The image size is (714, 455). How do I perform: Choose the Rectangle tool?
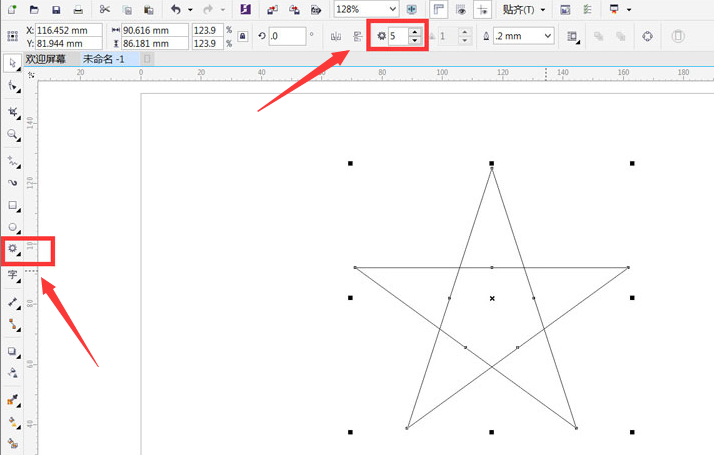13,205
